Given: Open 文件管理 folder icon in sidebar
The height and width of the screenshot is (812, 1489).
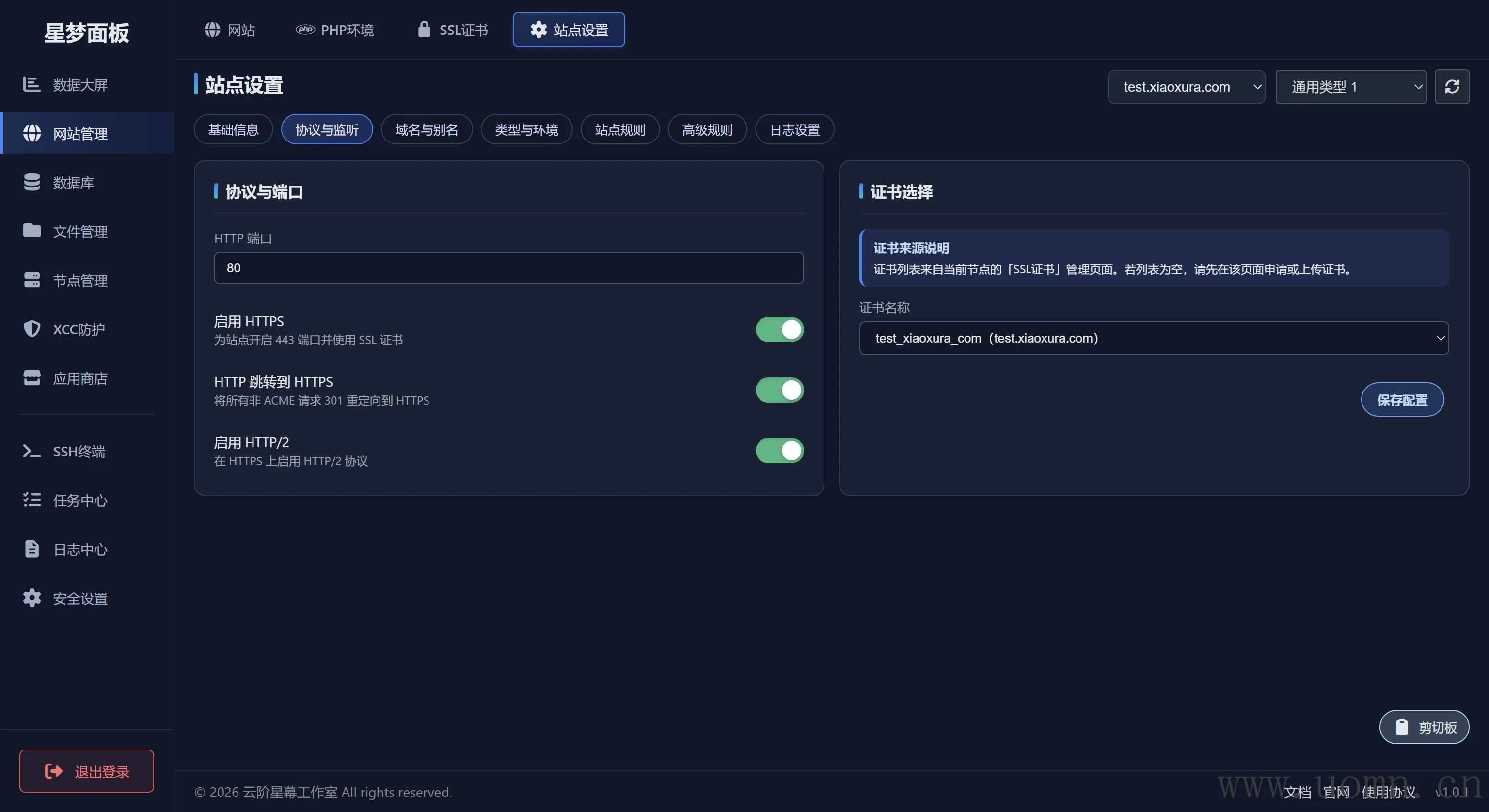Looking at the screenshot, I should pyautogui.click(x=32, y=231).
